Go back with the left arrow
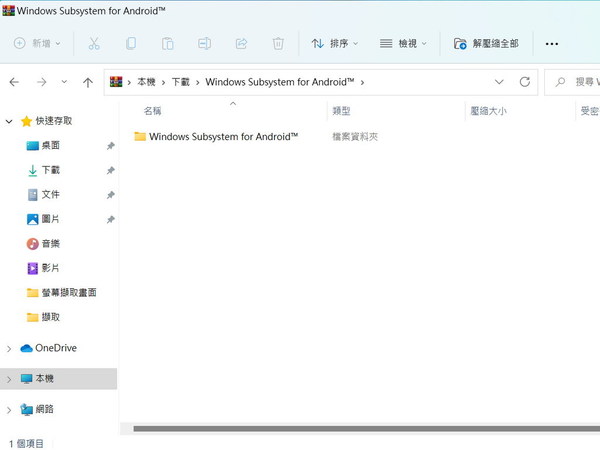 coord(14,82)
